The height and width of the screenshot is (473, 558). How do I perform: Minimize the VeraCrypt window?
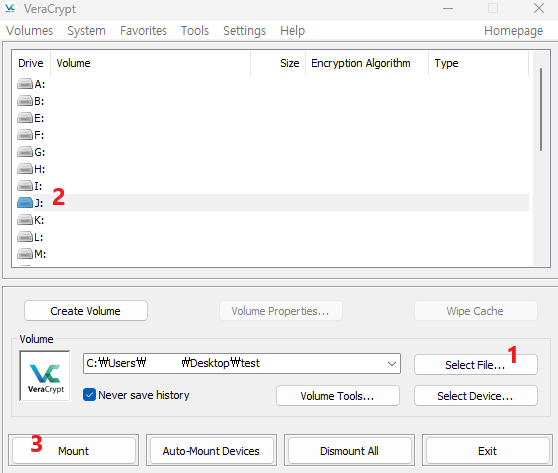448,8
